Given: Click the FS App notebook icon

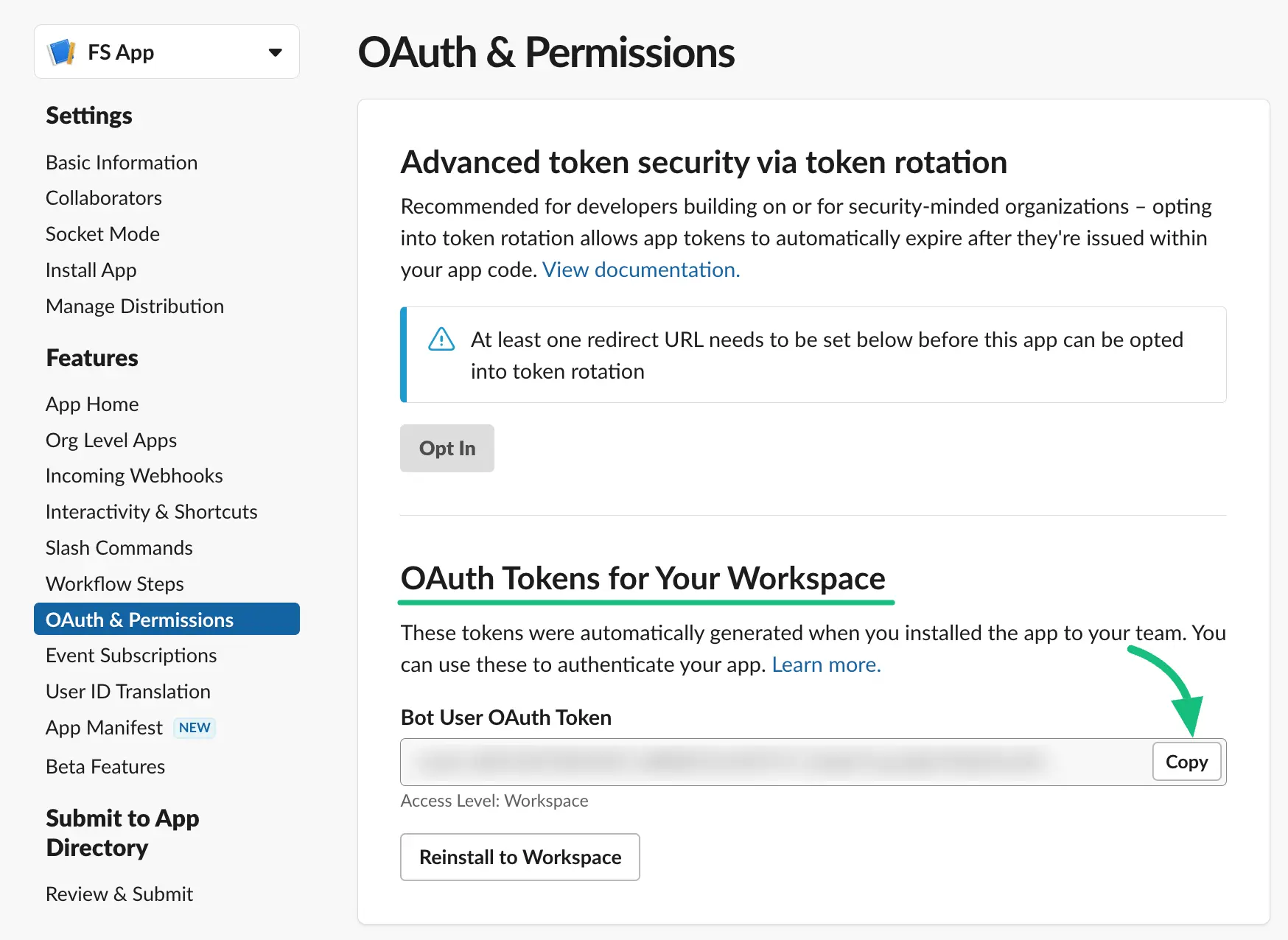Looking at the screenshot, I should [62, 52].
